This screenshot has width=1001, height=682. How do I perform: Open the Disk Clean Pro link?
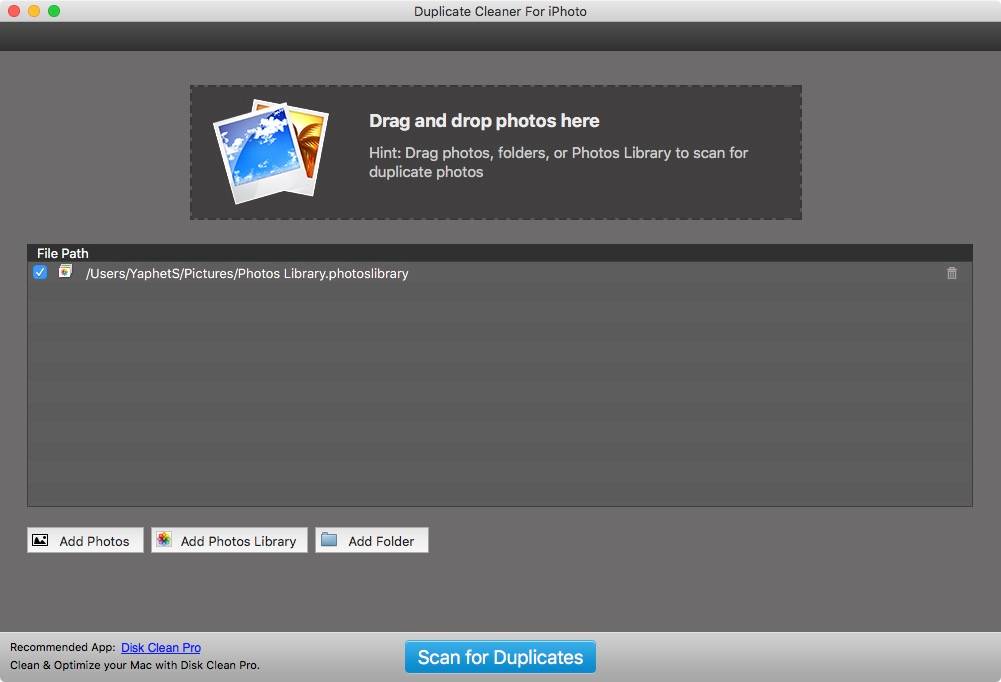click(x=161, y=648)
